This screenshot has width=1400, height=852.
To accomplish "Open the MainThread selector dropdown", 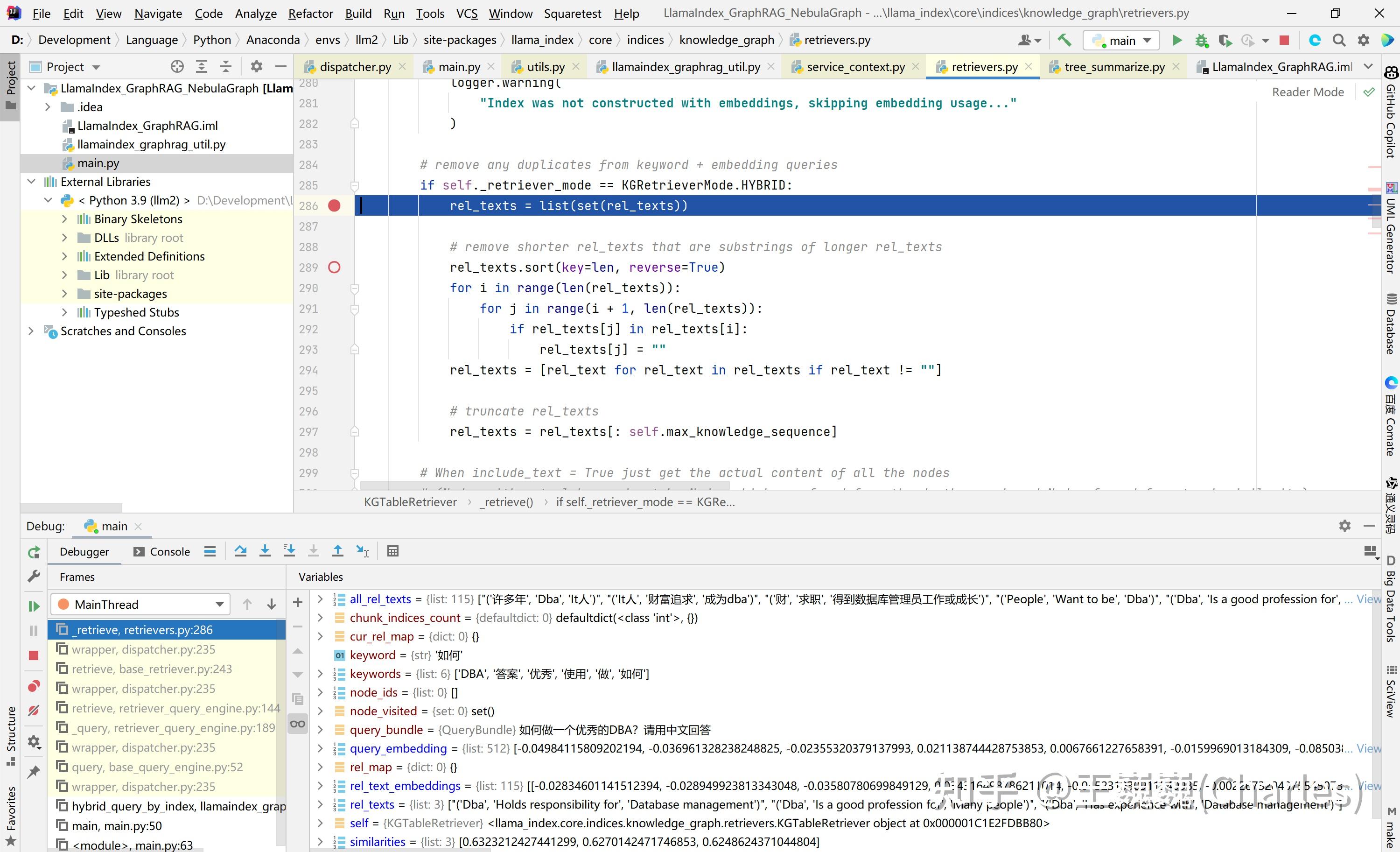I will pos(140,604).
